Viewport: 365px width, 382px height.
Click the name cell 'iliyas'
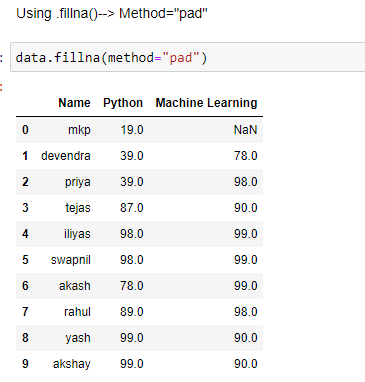[x=77, y=234]
